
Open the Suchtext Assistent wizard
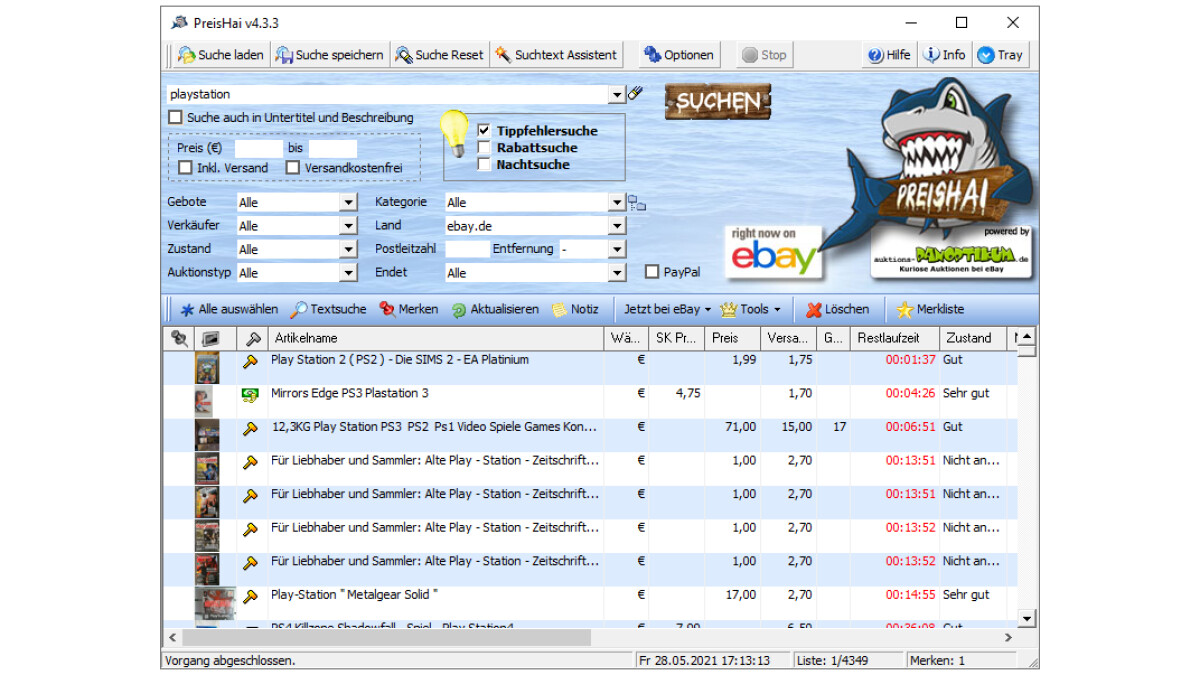click(x=556, y=55)
